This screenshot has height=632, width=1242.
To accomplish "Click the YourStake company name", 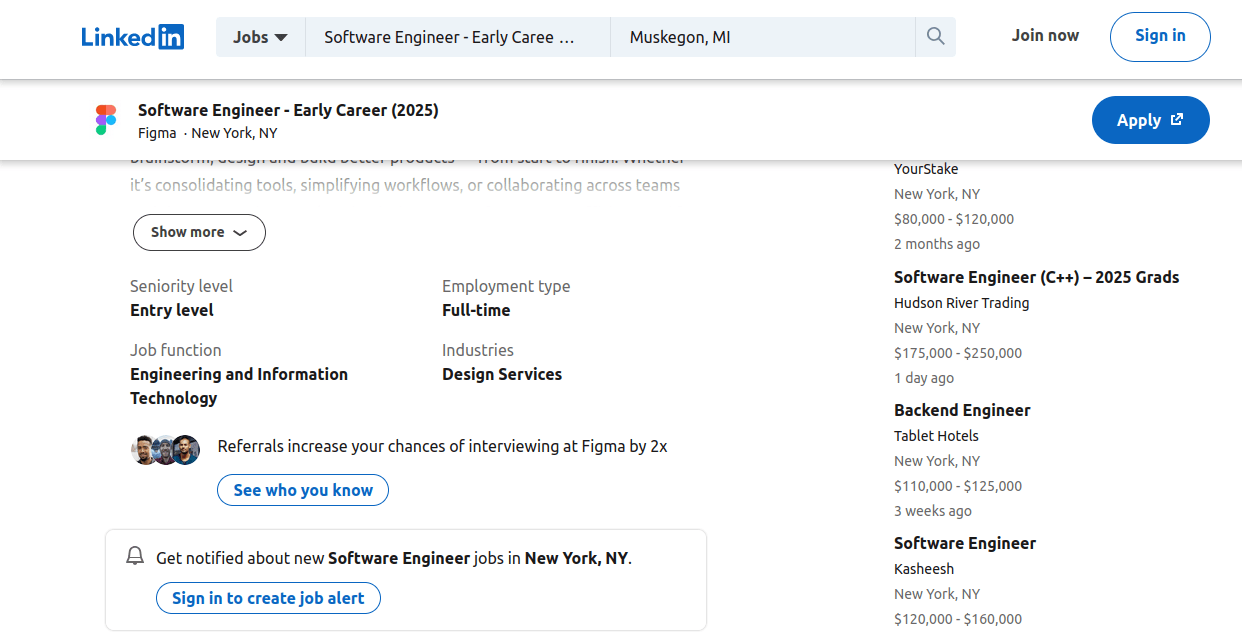I will pos(926,169).
